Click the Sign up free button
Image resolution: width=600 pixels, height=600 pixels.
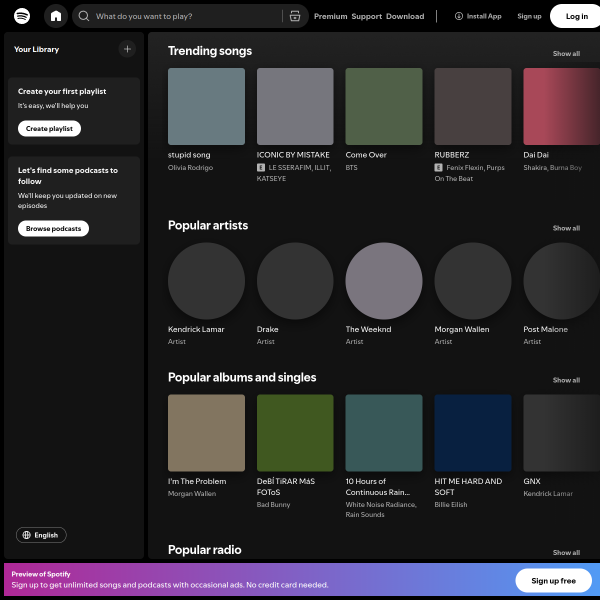[x=553, y=580]
